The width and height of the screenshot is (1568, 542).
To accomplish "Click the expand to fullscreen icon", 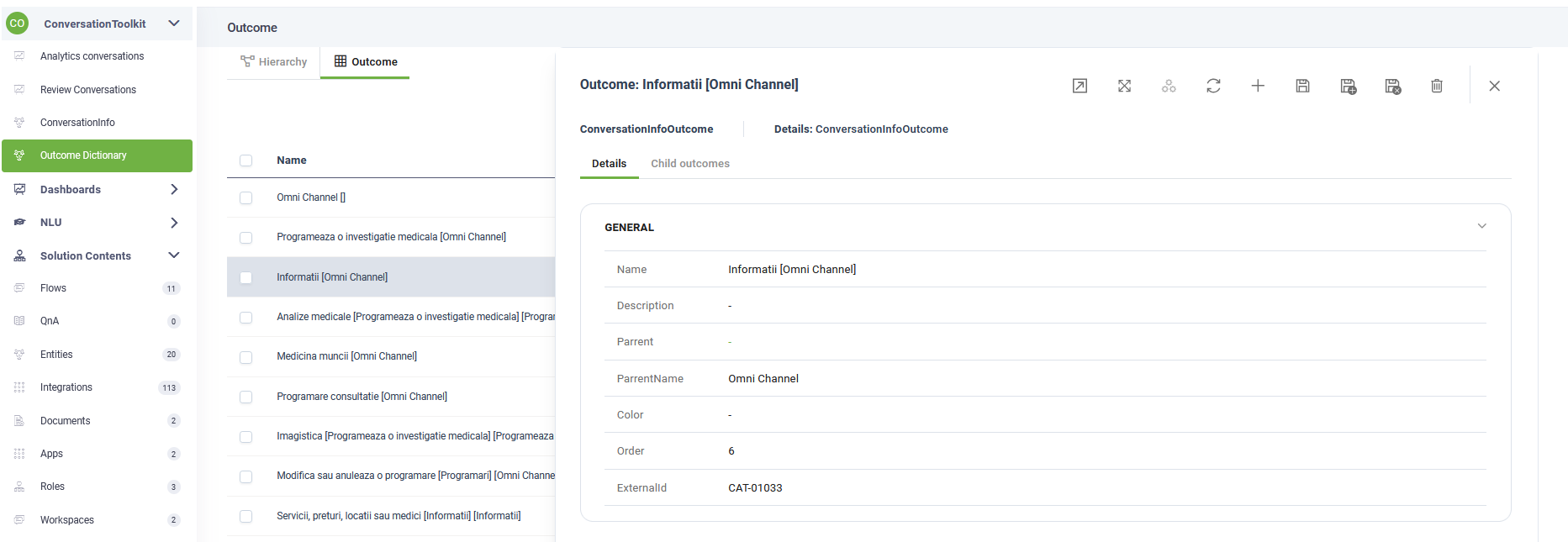I will click(1124, 86).
